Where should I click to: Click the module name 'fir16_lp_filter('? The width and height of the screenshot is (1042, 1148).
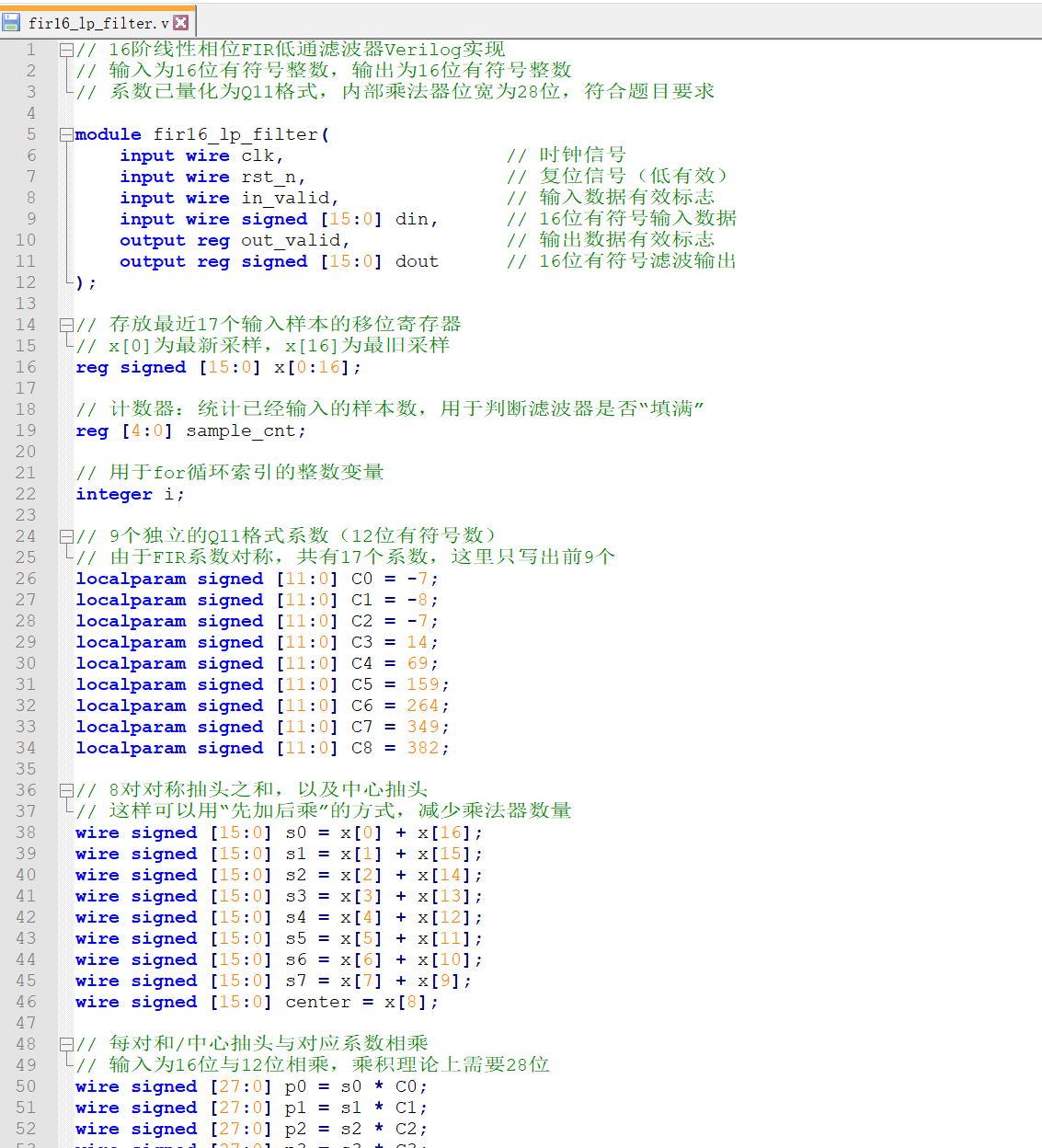[241, 134]
